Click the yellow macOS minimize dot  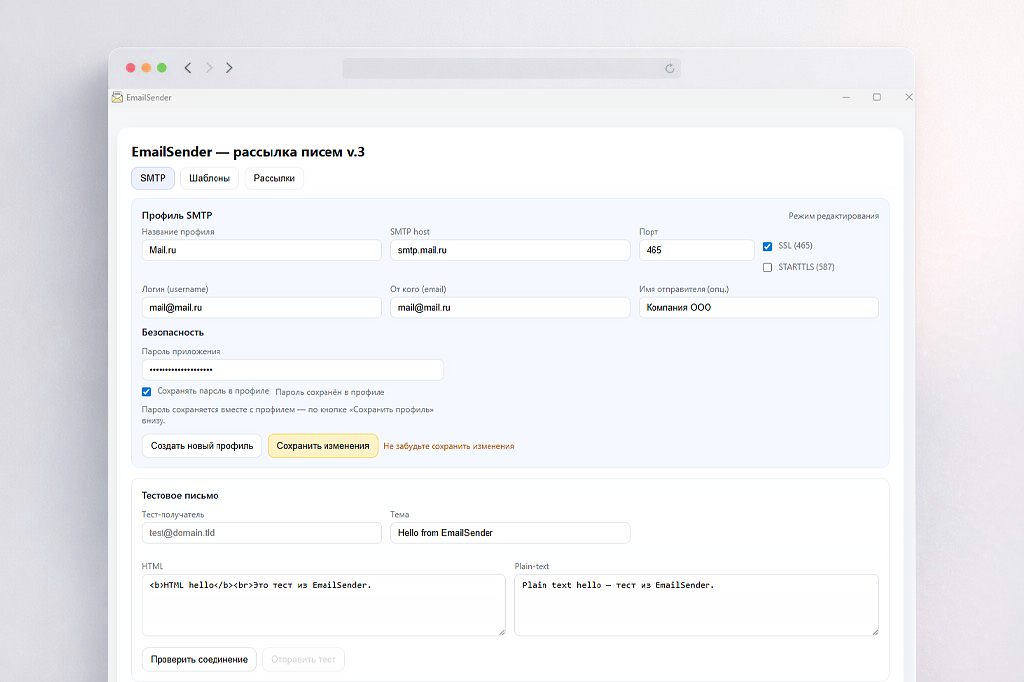pos(146,68)
